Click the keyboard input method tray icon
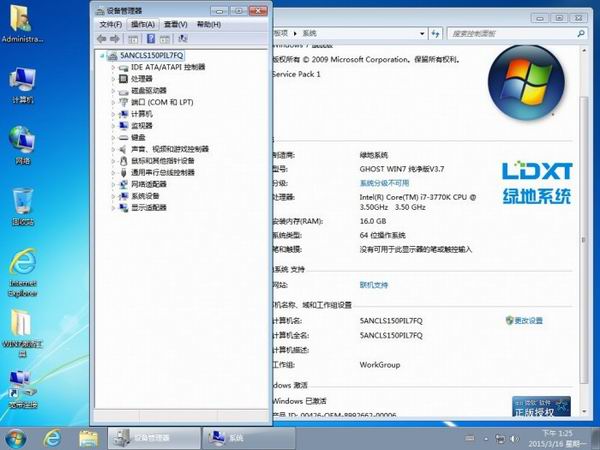 click(x=470, y=439)
